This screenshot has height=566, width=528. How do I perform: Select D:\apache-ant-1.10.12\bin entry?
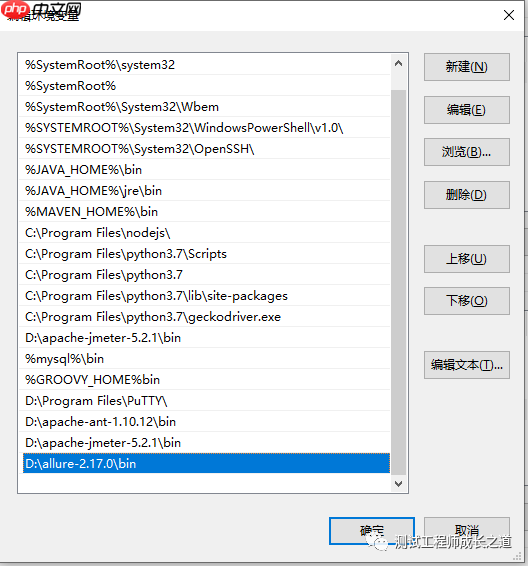pos(204,422)
